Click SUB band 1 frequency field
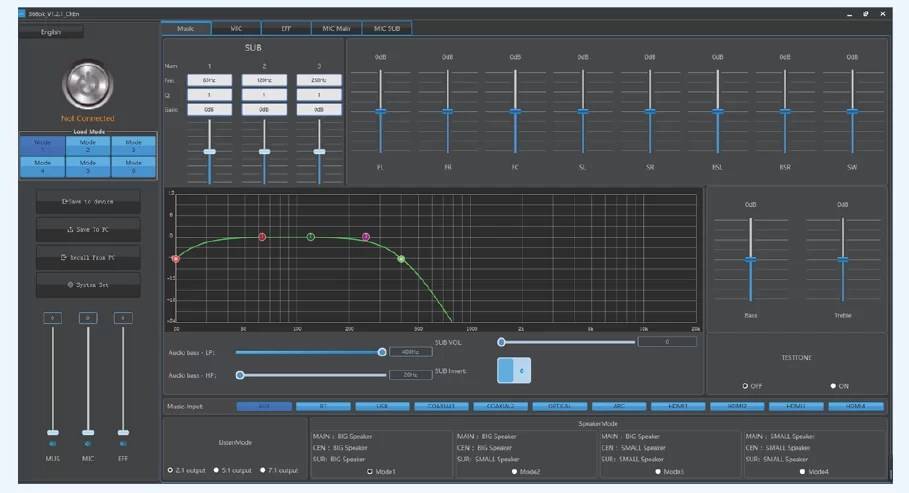 [209, 80]
